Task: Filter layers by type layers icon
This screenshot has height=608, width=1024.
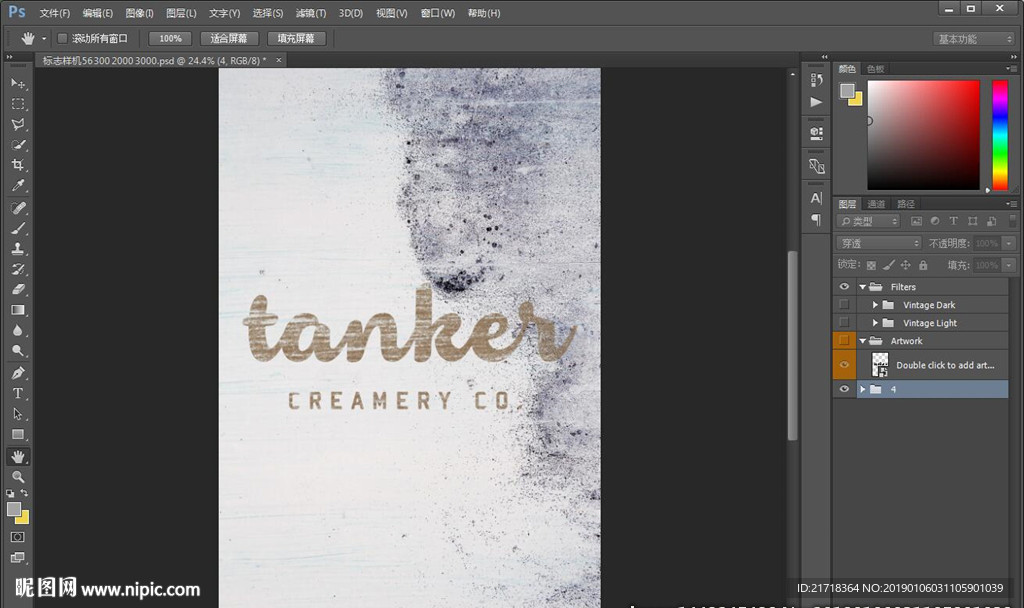Action: click(953, 221)
